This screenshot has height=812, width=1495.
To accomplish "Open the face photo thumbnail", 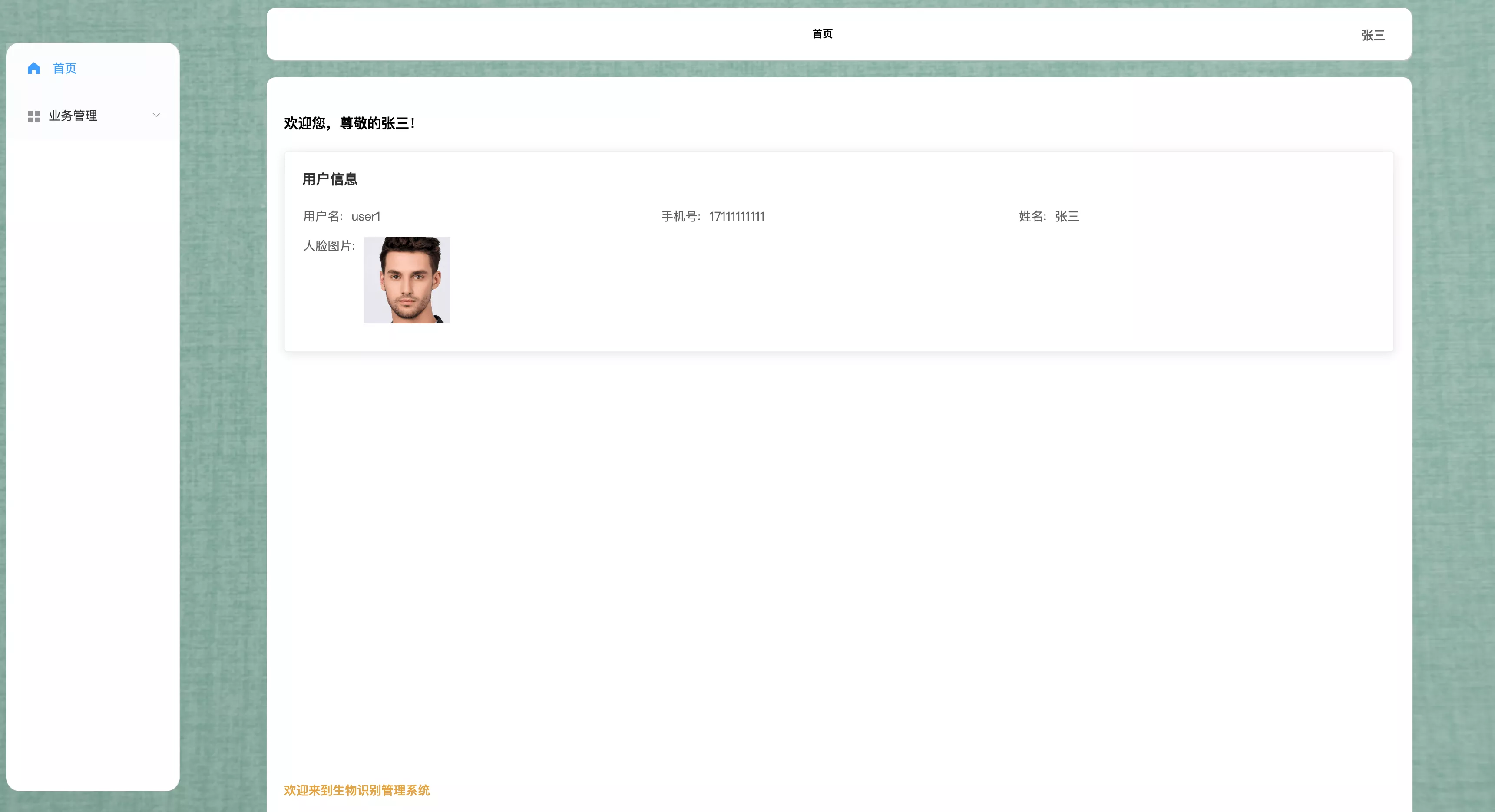I will (407, 280).
